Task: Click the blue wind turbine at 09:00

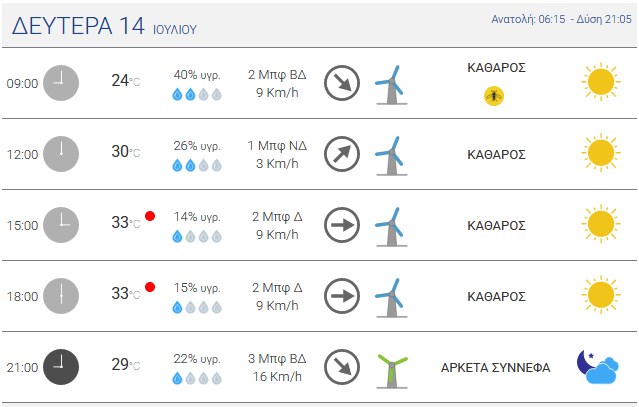Action: tap(391, 85)
